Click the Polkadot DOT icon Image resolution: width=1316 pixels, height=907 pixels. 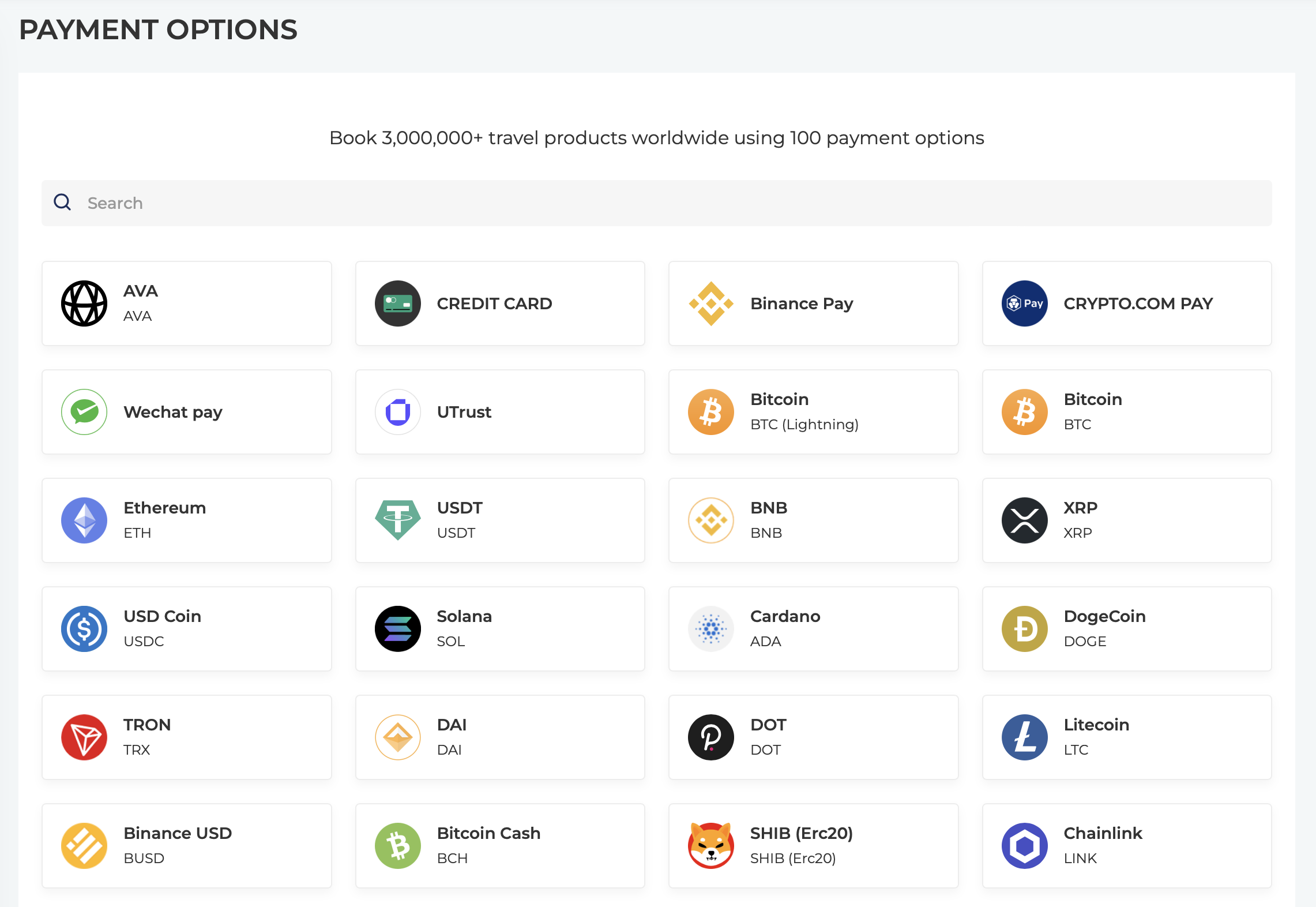[x=710, y=737]
